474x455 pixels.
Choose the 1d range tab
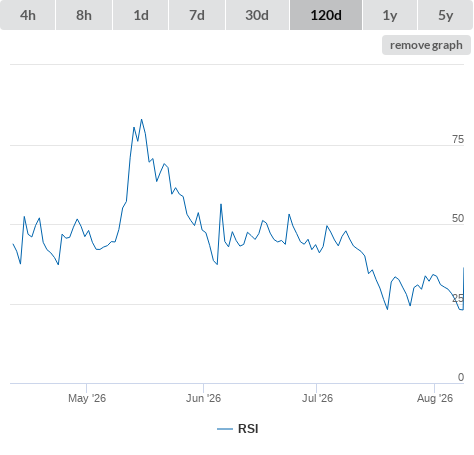pyautogui.click(x=141, y=15)
